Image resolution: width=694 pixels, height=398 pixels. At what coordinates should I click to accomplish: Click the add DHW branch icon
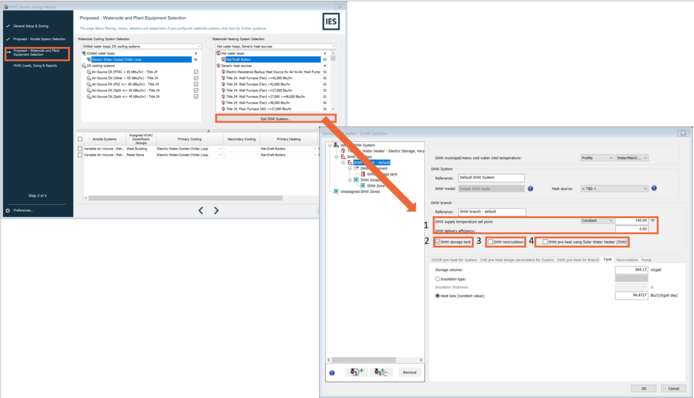click(381, 372)
